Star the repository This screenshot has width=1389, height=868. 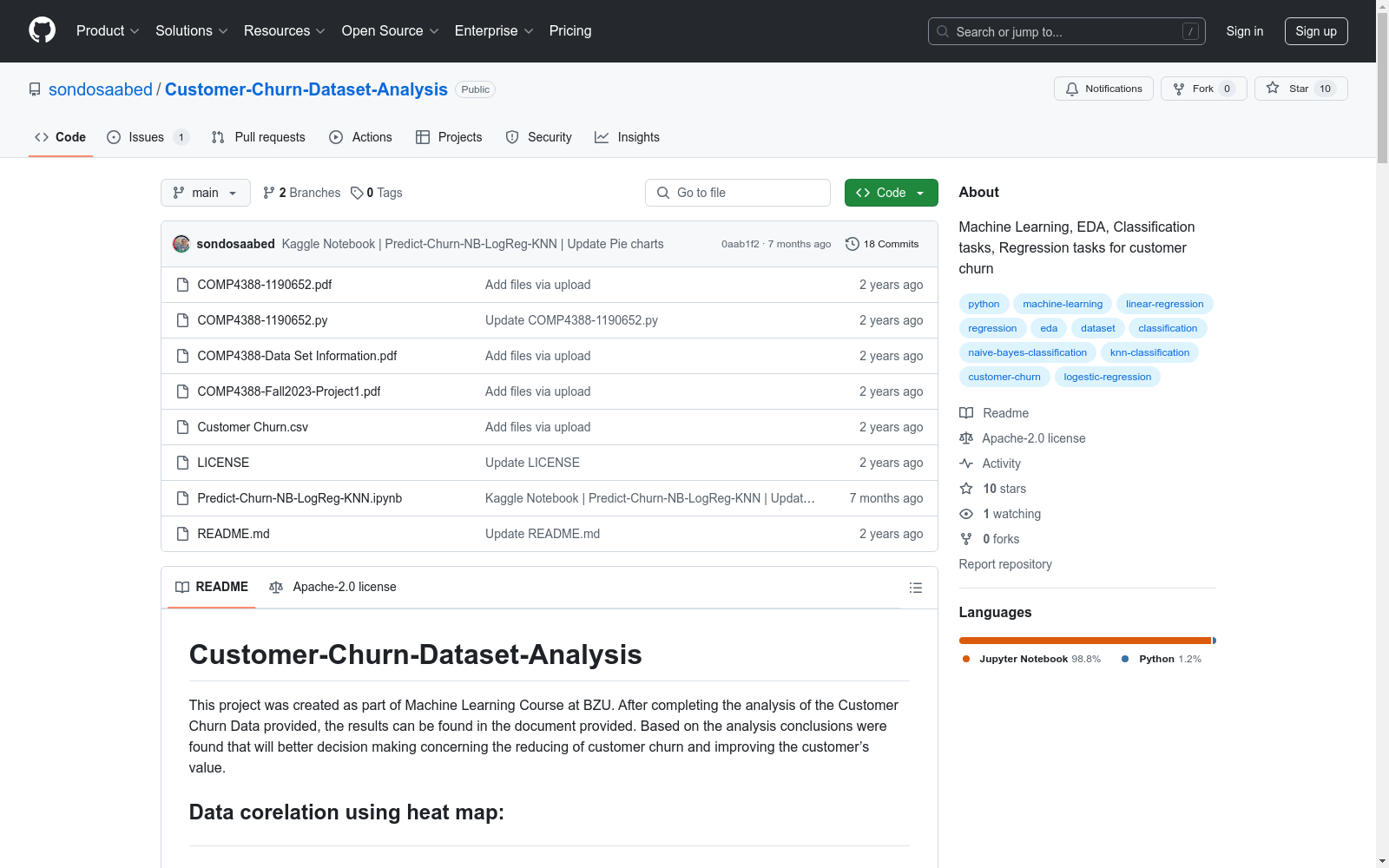click(1300, 89)
